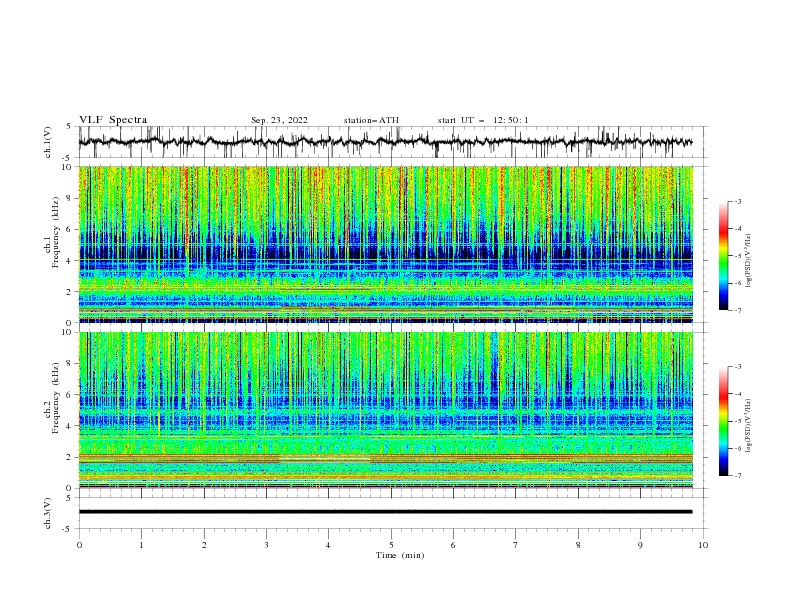Click the "VLF Spectra" title text

tap(113, 120)
